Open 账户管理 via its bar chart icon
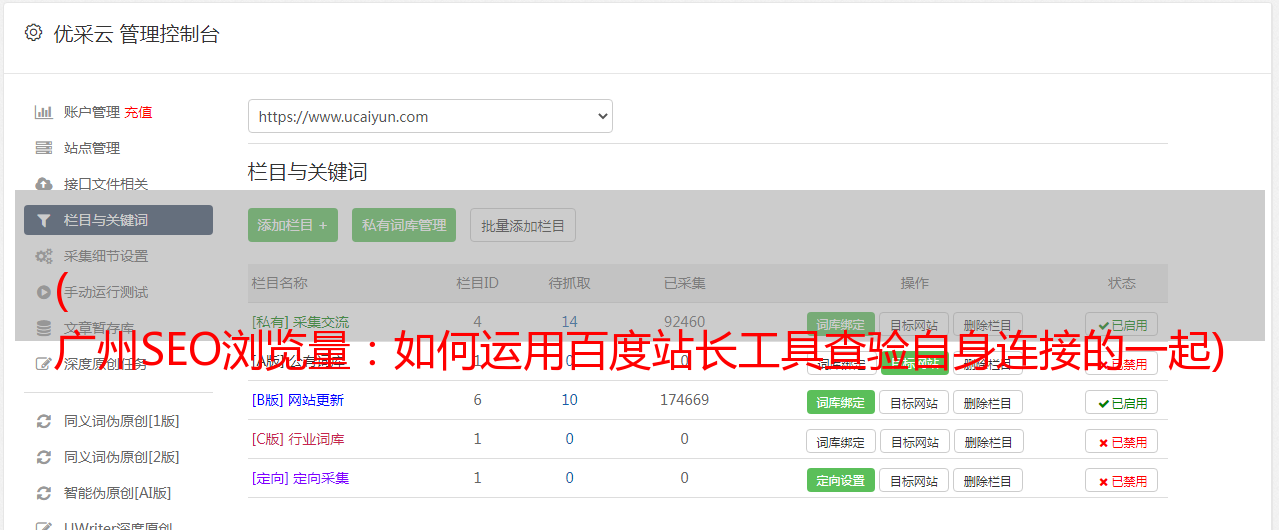This screenshot has height=530, width=1279. click(44, 112)
